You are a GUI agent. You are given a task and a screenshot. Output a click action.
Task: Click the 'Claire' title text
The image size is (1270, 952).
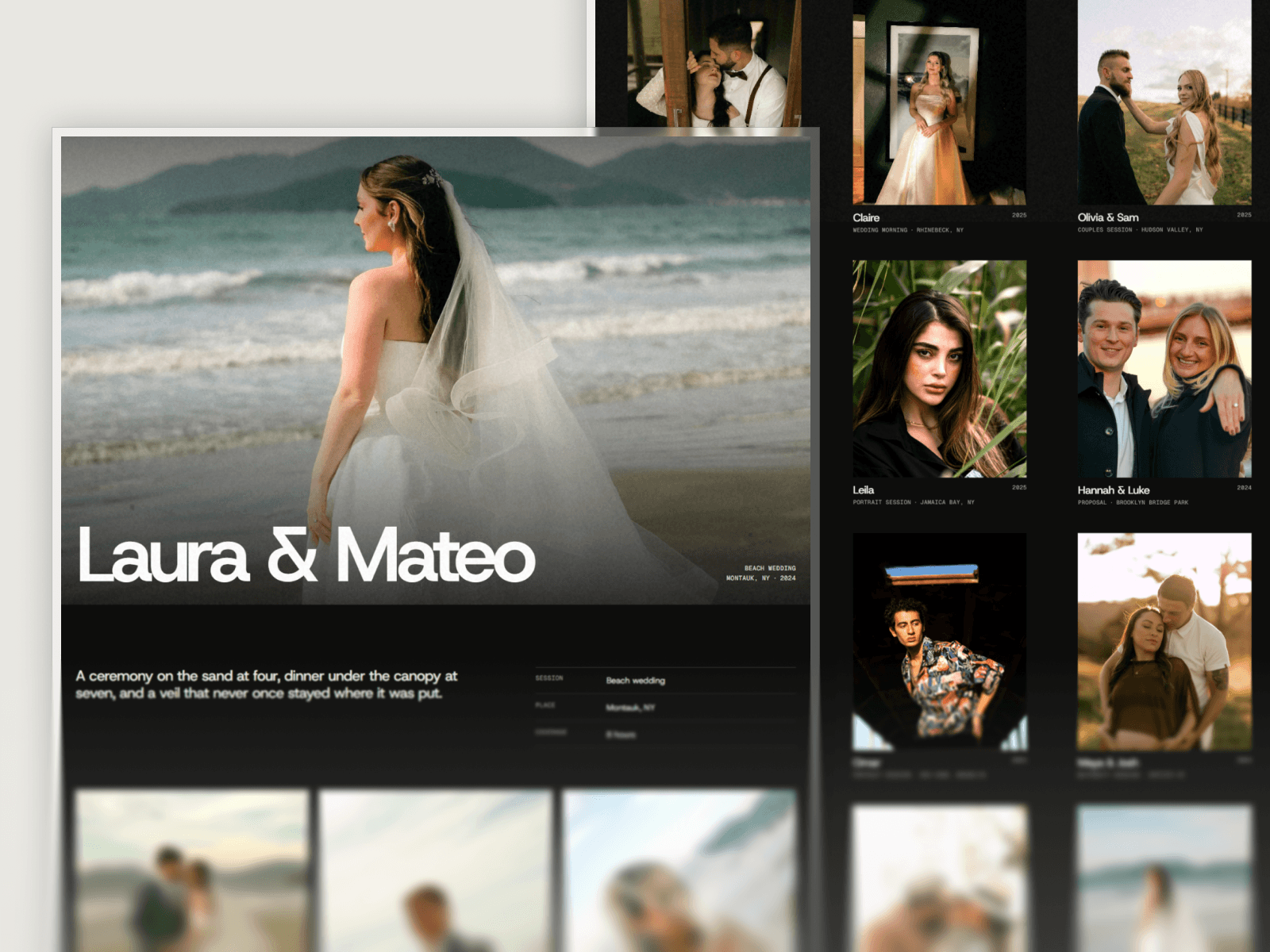coord(866,217)
